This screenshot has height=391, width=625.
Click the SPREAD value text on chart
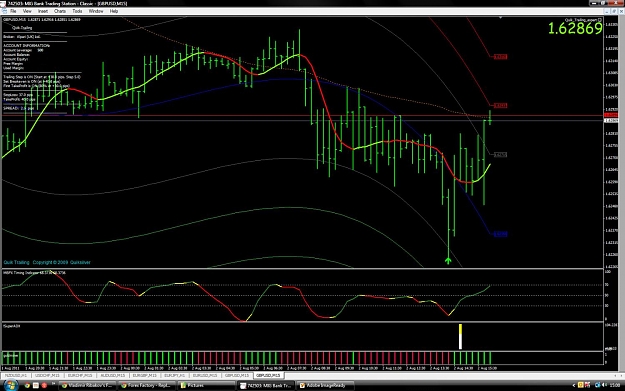click(18, 108)
